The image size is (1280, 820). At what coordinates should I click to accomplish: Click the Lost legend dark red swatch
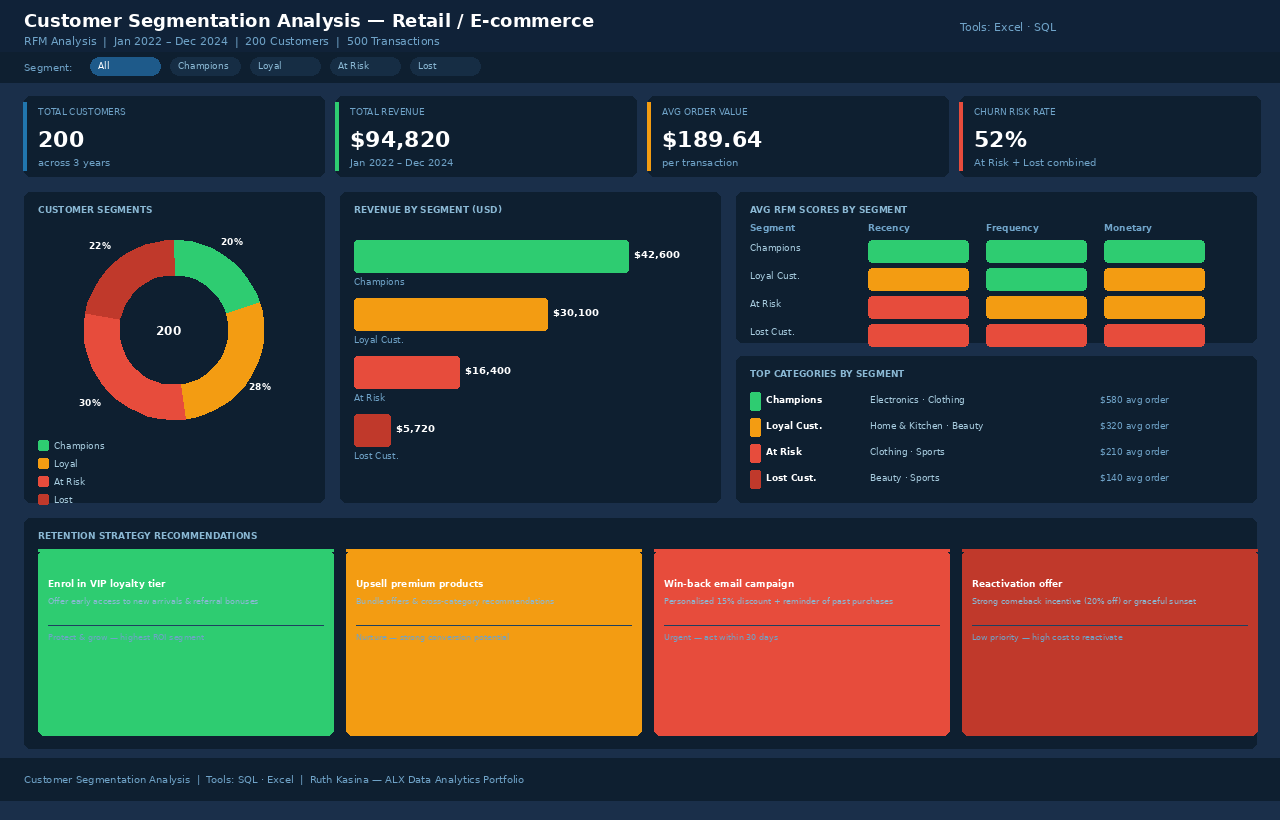coord(43,500)
